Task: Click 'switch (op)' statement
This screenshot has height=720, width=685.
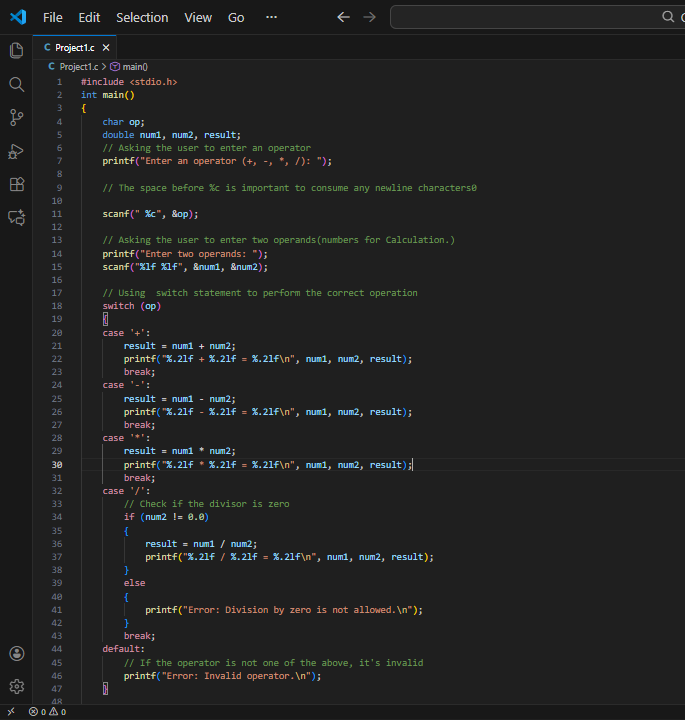Action: 131,306
